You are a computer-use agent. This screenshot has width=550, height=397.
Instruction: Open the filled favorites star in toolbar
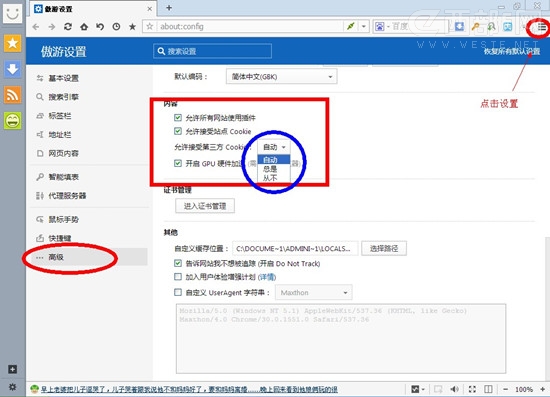coord(132,27)
